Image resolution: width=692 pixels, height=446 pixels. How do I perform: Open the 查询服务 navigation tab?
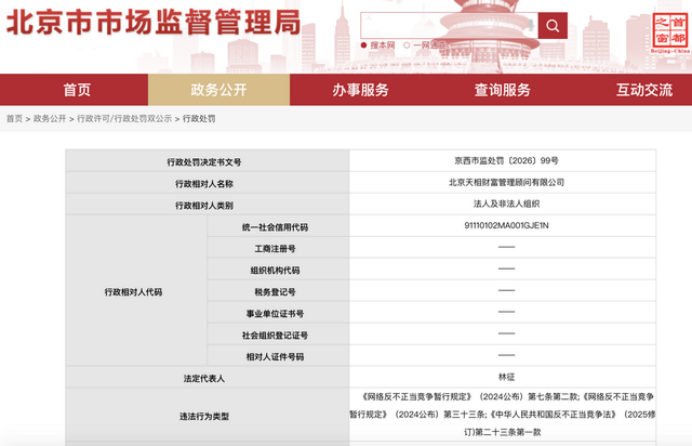click(x=502, y=90)
